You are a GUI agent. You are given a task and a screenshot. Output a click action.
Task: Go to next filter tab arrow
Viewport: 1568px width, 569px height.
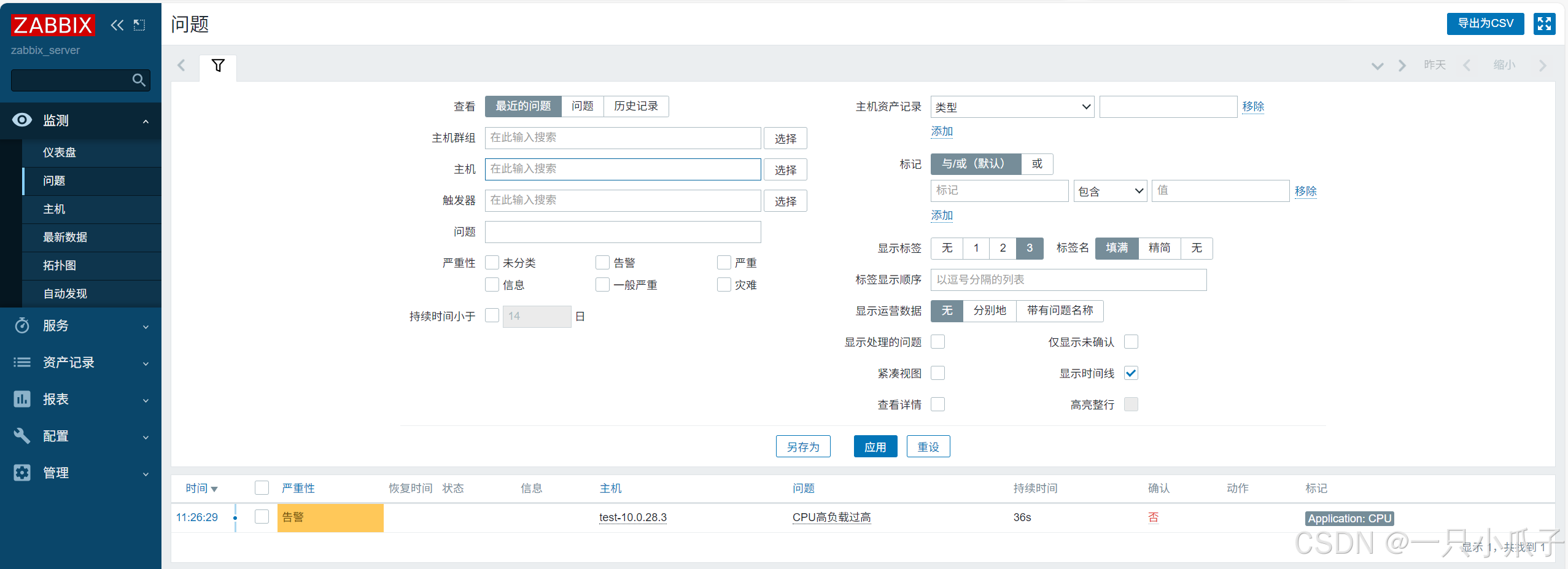point(1402,66)
